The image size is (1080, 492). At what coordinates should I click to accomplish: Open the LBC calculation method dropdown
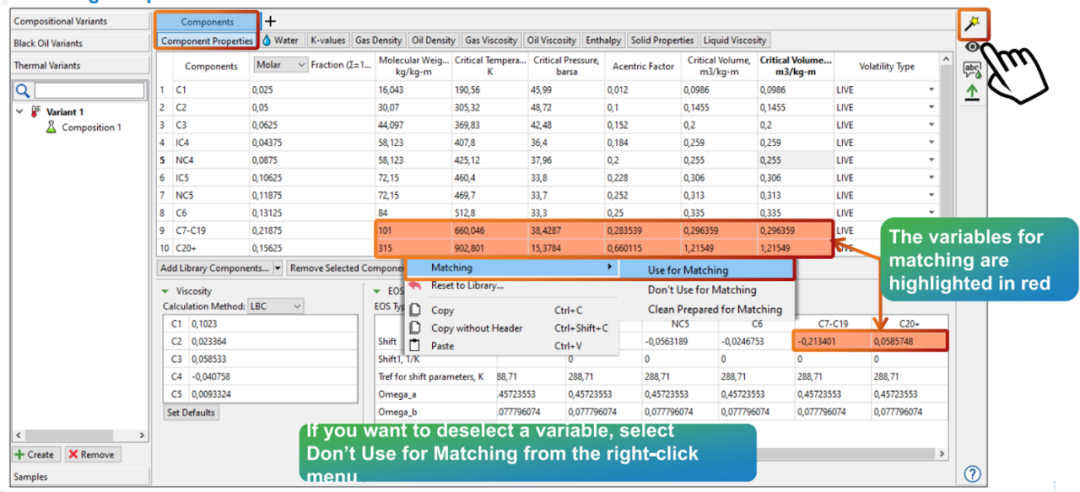coord(276,306)
